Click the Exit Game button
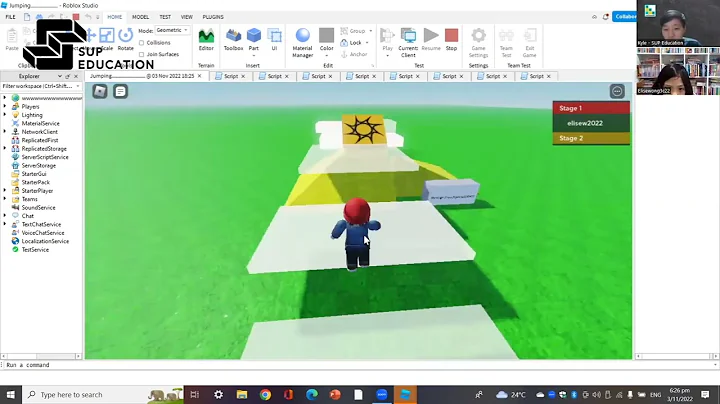Viewport: 720px width, 404px height. click(x=529, y=43)
